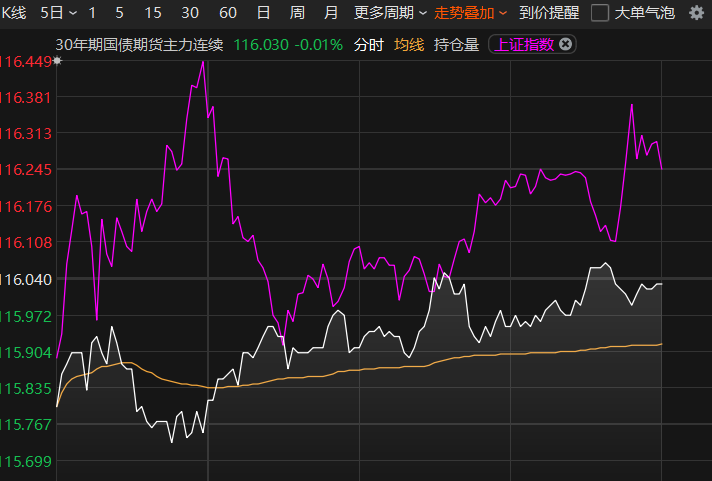Open the chart settings gear icon
Viewport: 712px width, 481px height.
(696, 13)
